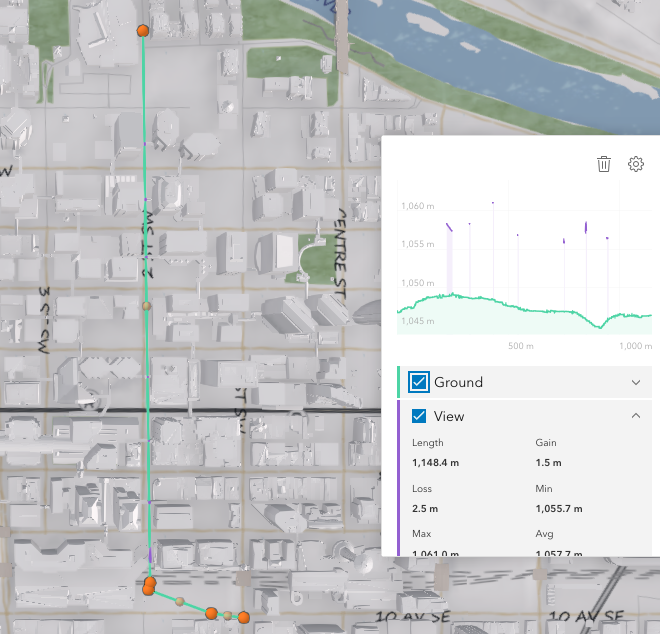Click the Gain value 1.5 m
The height and width of the screenshot is (634, 660).
coord(548,463)
